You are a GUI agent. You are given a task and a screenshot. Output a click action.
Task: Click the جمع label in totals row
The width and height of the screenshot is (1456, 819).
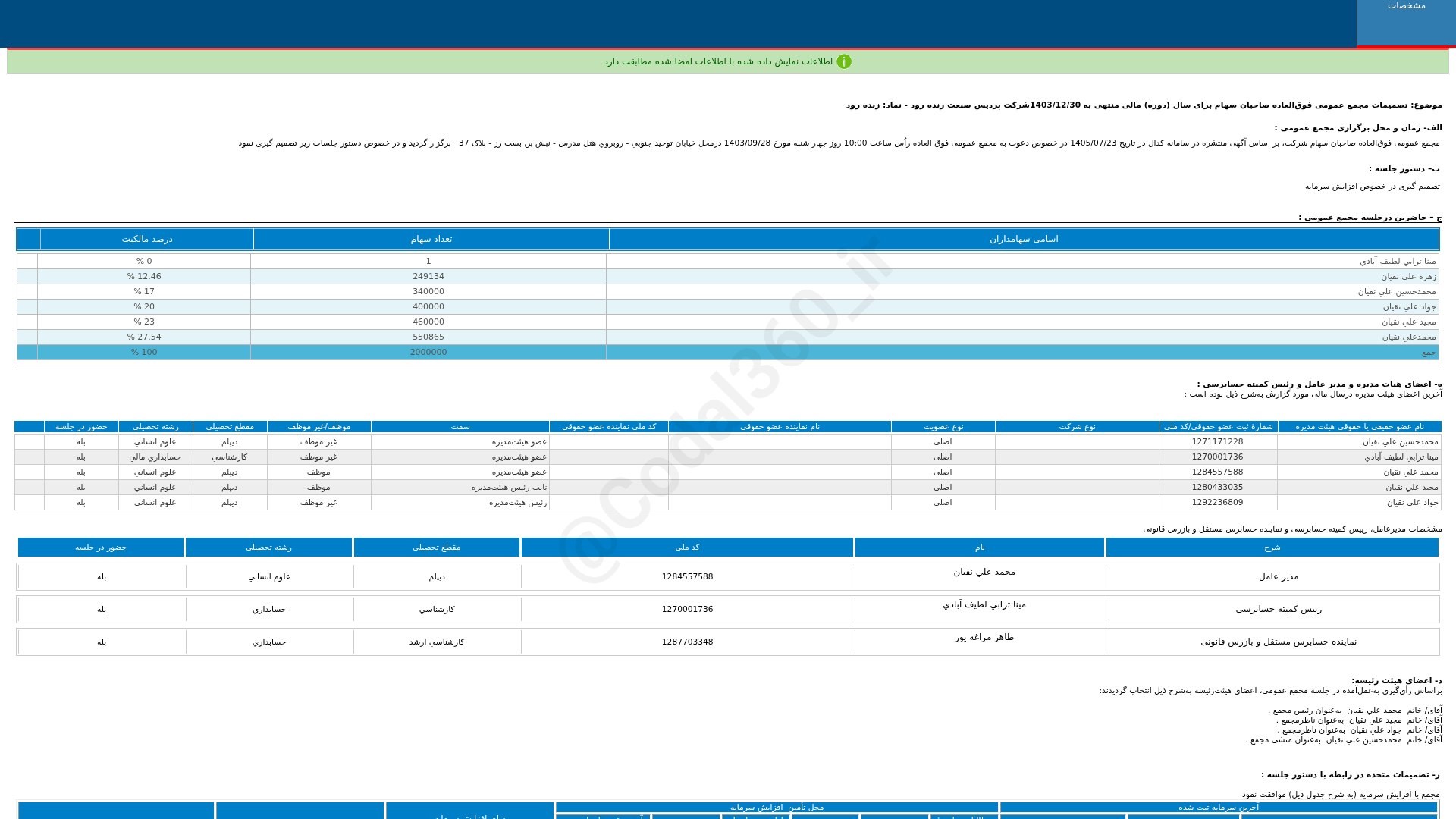point(1429,353)
